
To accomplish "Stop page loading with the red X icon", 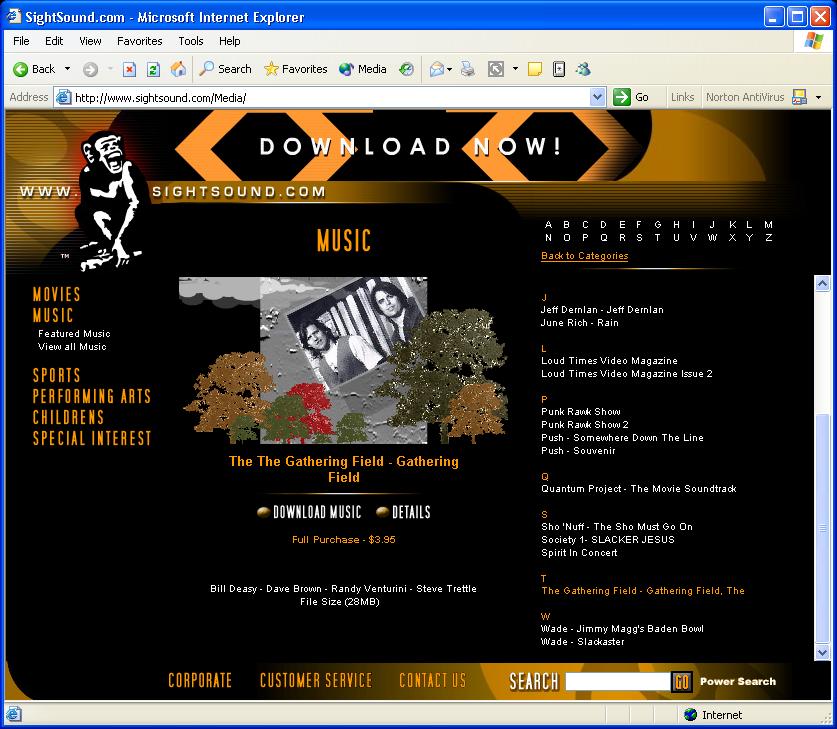I will coord(129,69).
